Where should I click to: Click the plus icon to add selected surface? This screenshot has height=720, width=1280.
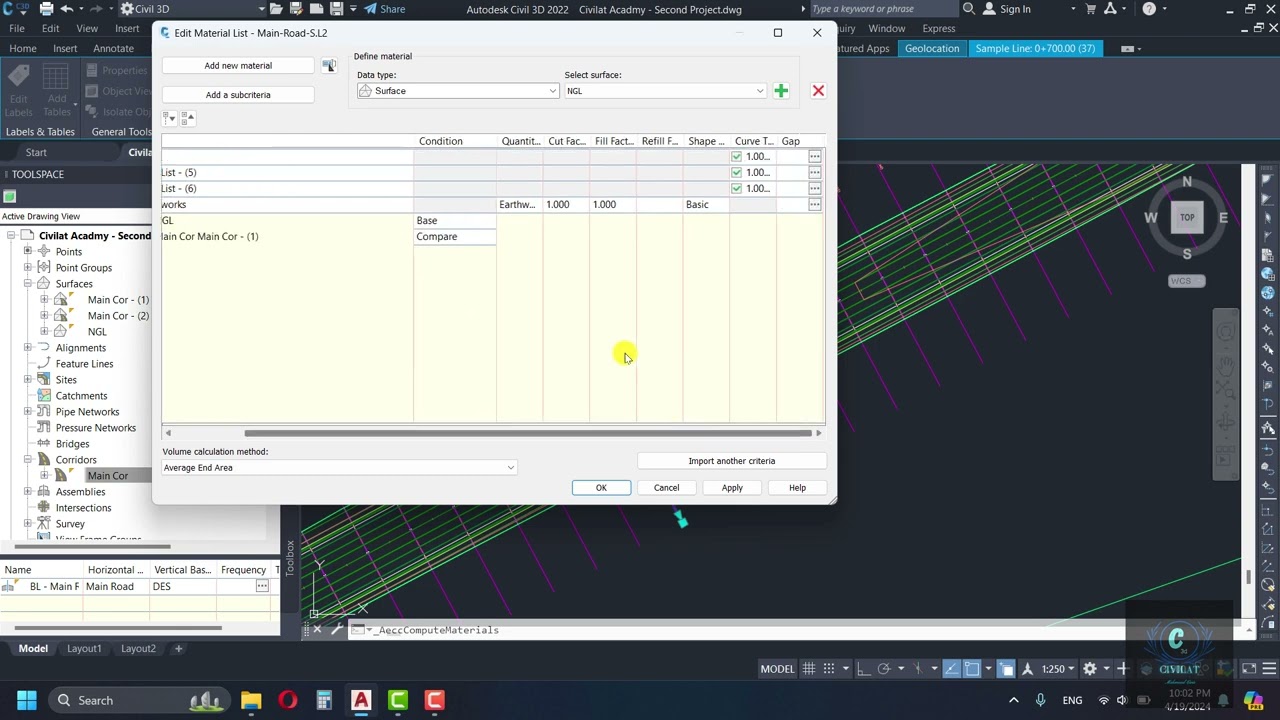coord(781,91)
